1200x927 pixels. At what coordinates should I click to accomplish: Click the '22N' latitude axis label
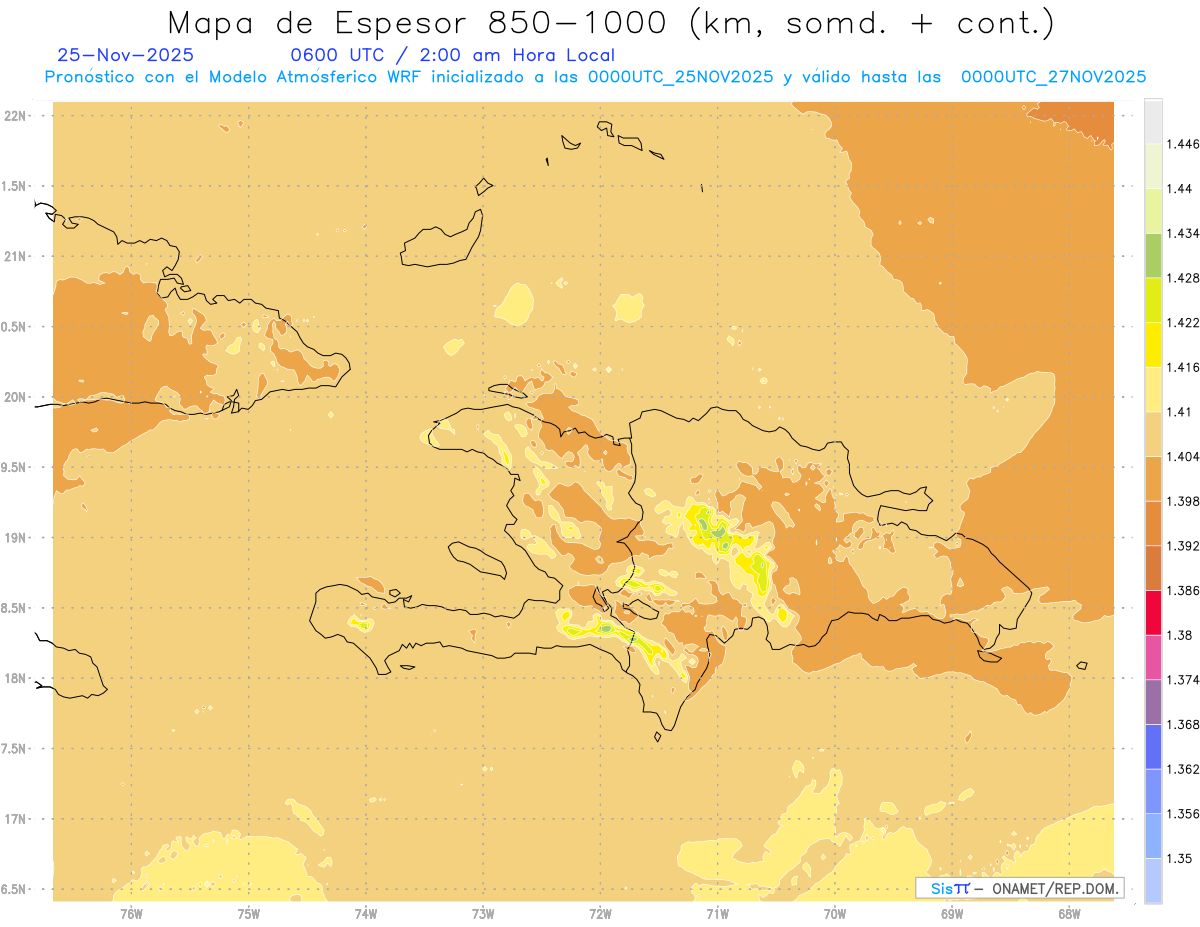(16, 116)
